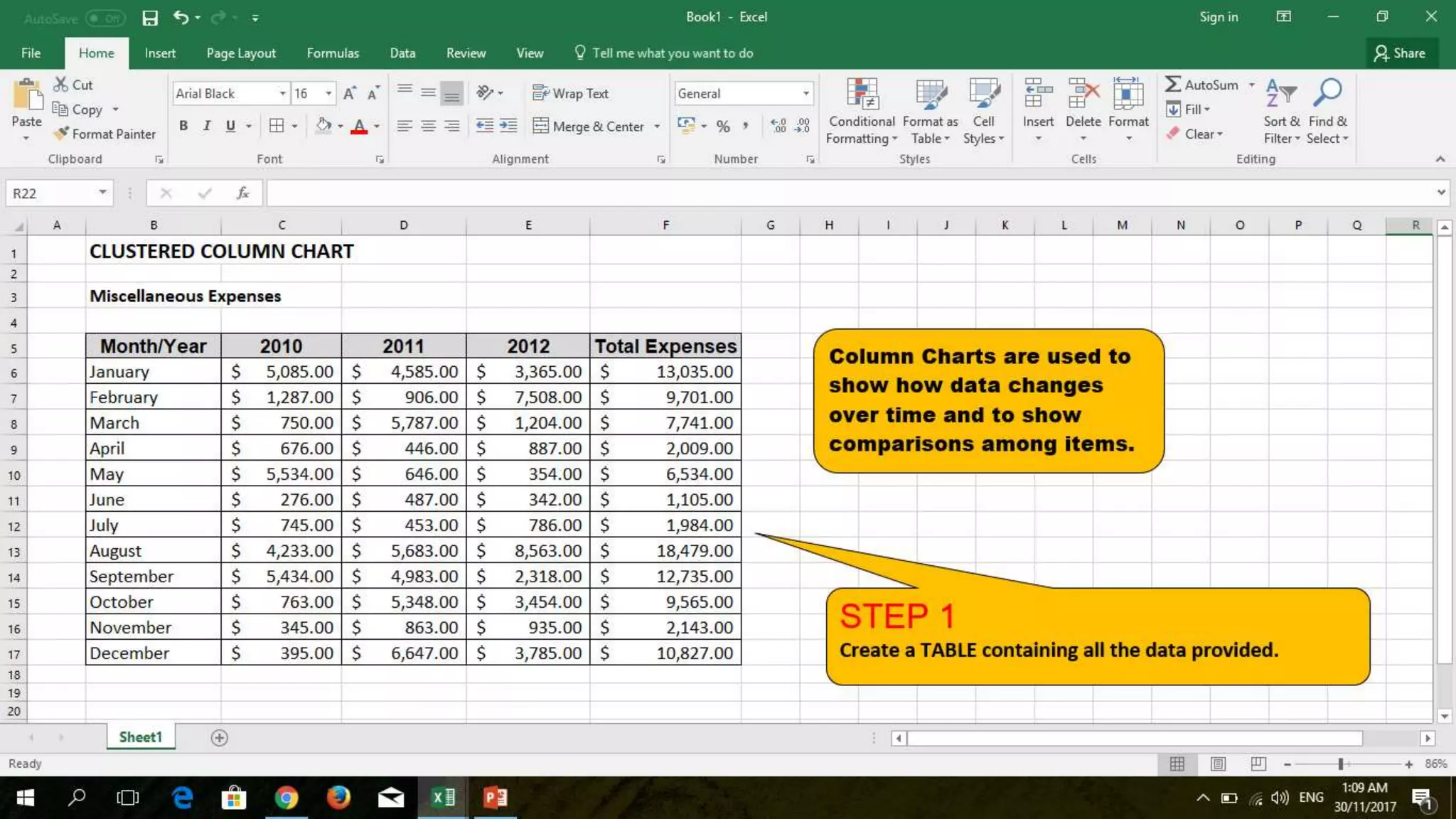
Task: Open the Page Layout tab
Action: click(x=241, y=53)
